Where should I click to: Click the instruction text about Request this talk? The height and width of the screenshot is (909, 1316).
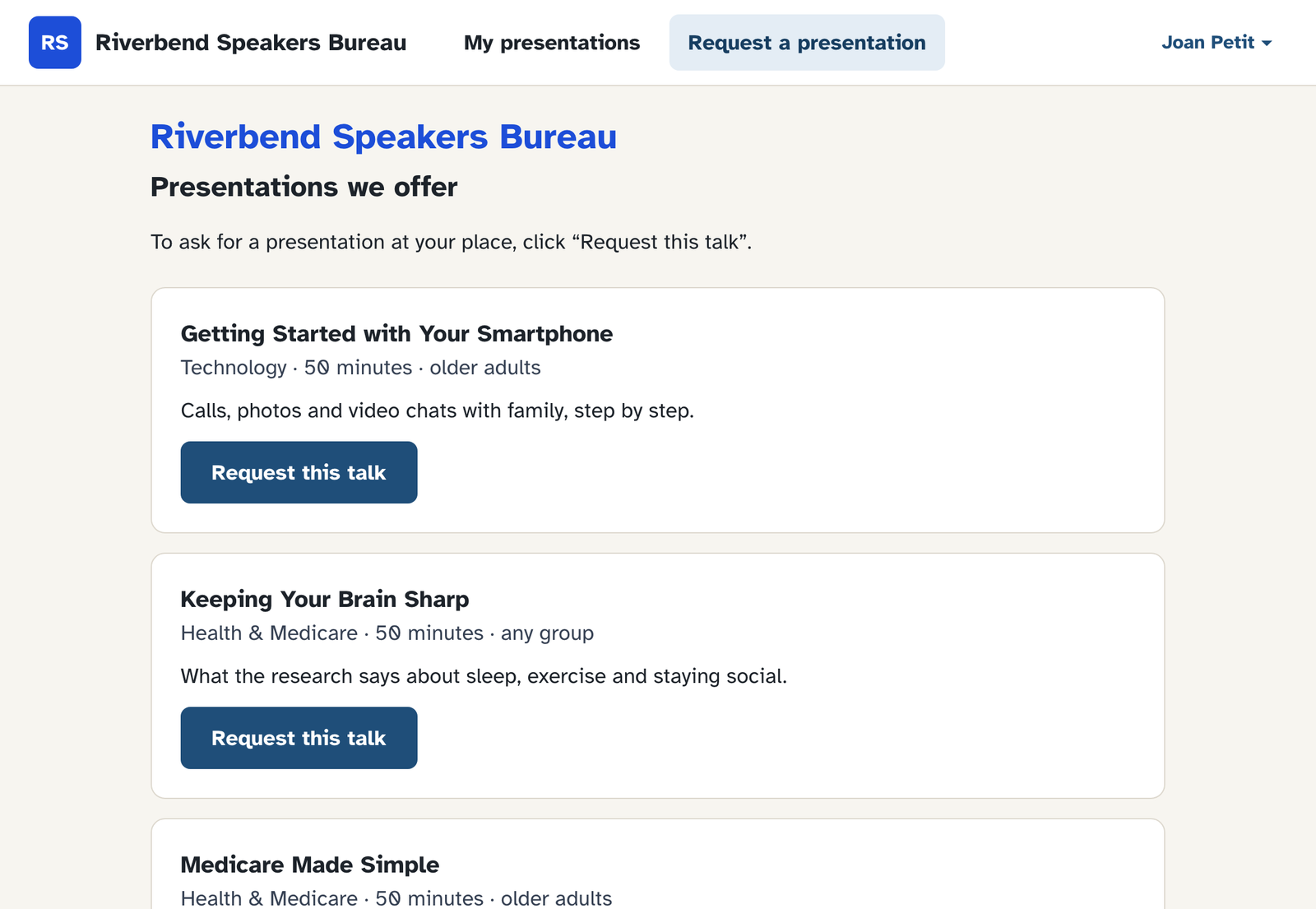[452, 242]
